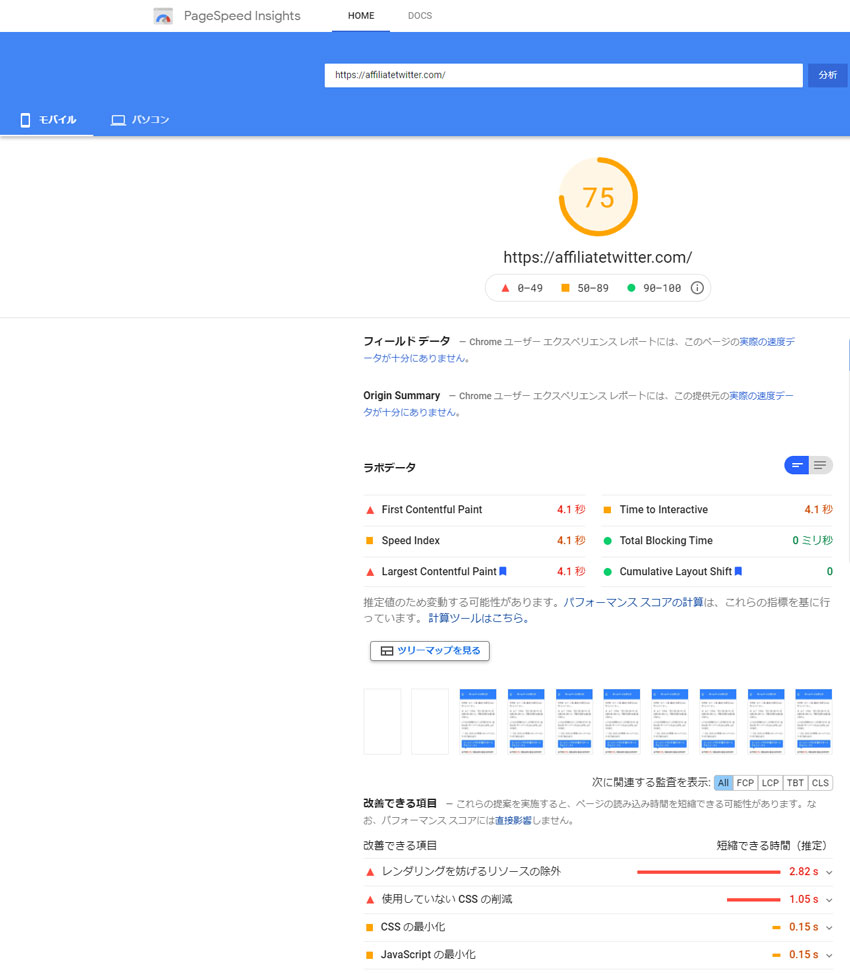
Task: Focus the URL input field
Action: tap(563, 75)
